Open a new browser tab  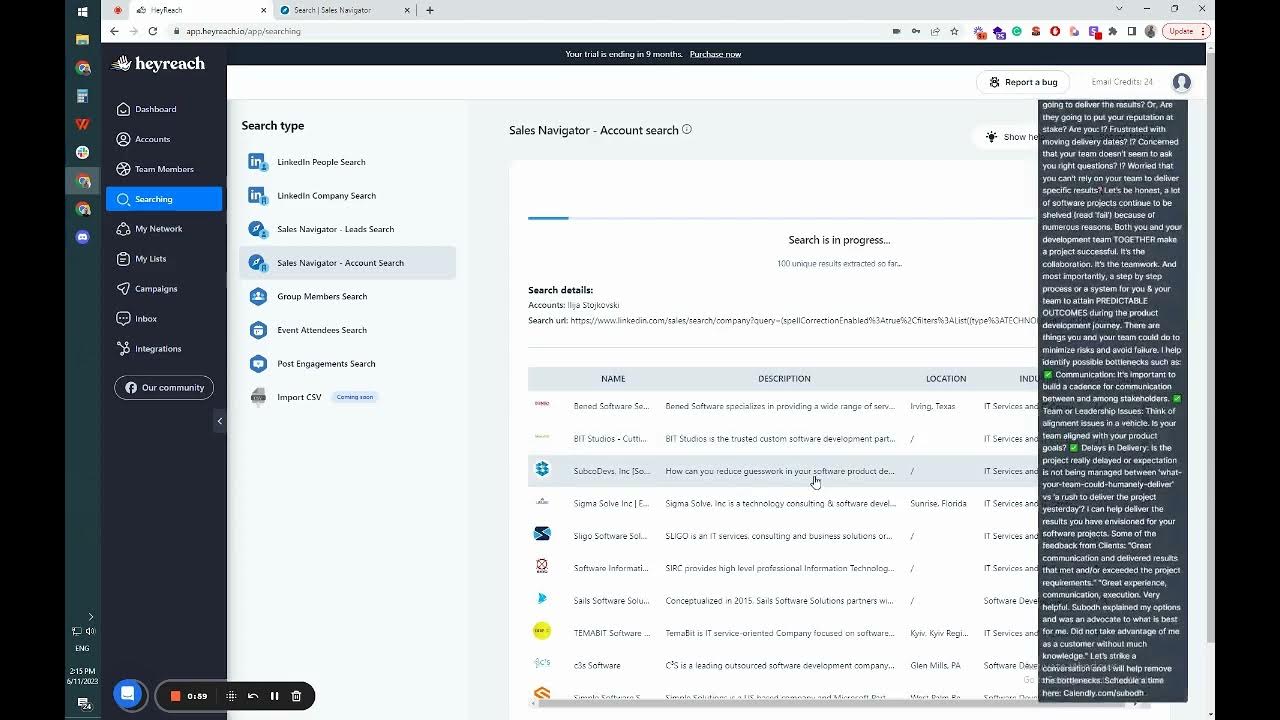click(430, 10)
